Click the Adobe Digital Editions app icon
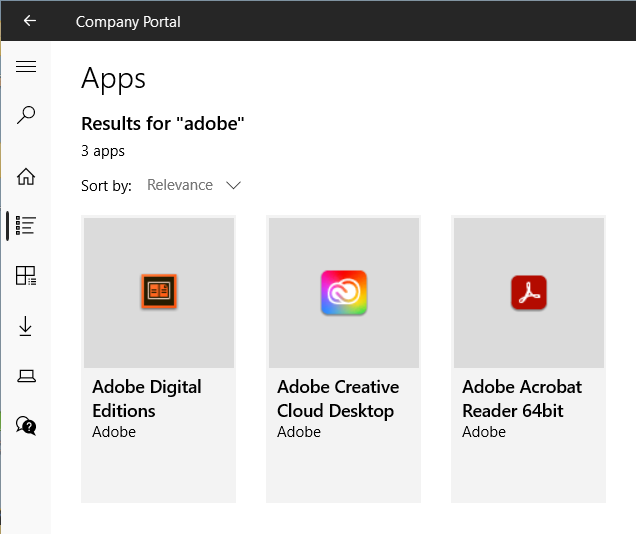Screen dimensions: 636x534 (159, 291)
